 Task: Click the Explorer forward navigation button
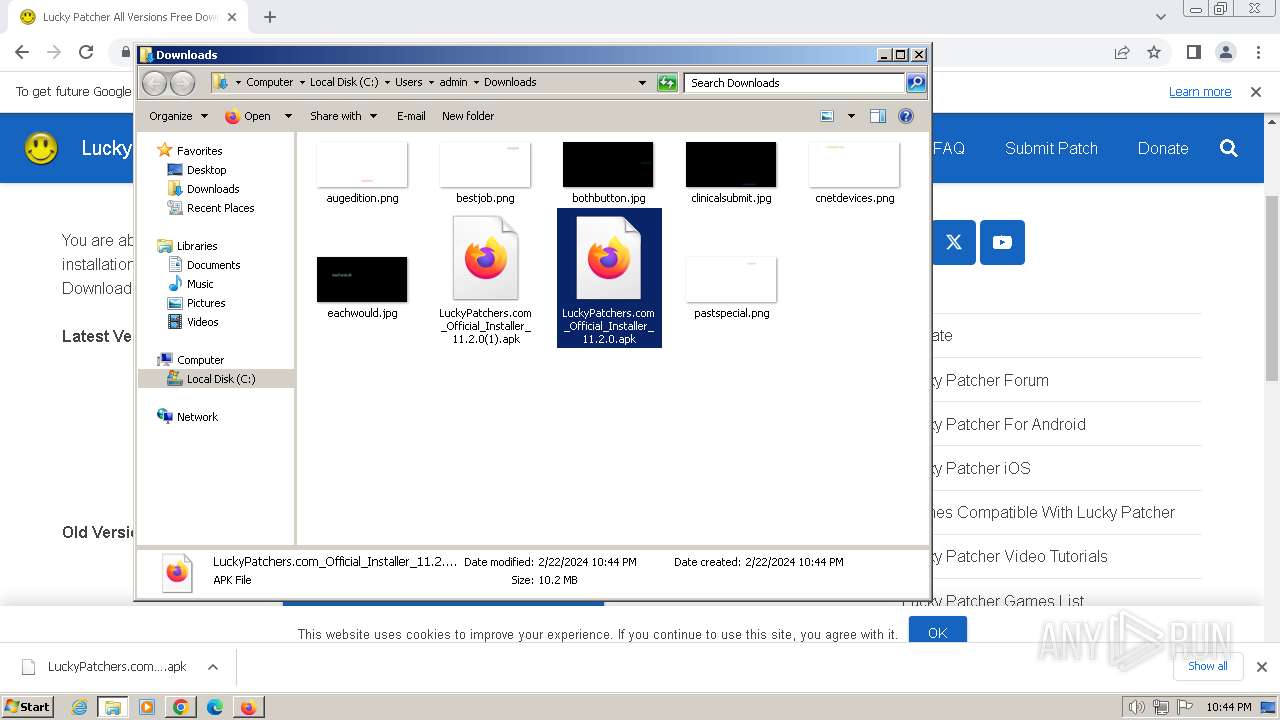click(182, 83)
